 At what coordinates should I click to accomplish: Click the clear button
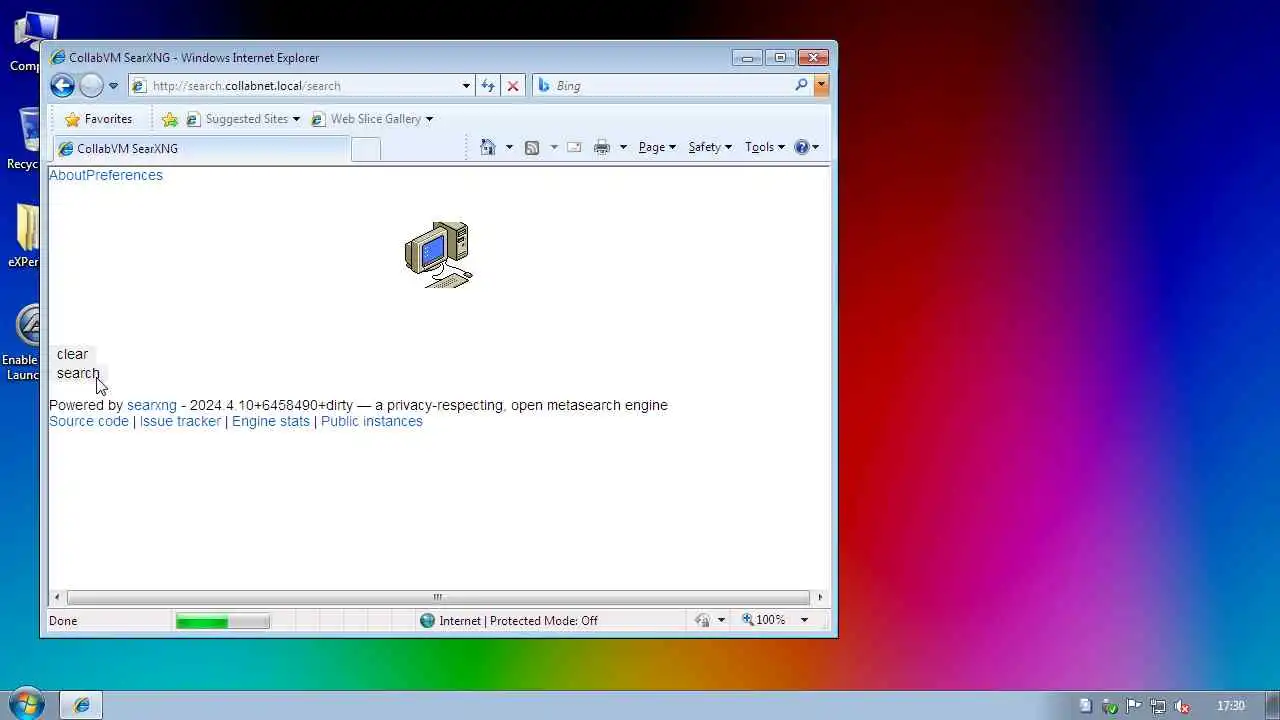72,354
